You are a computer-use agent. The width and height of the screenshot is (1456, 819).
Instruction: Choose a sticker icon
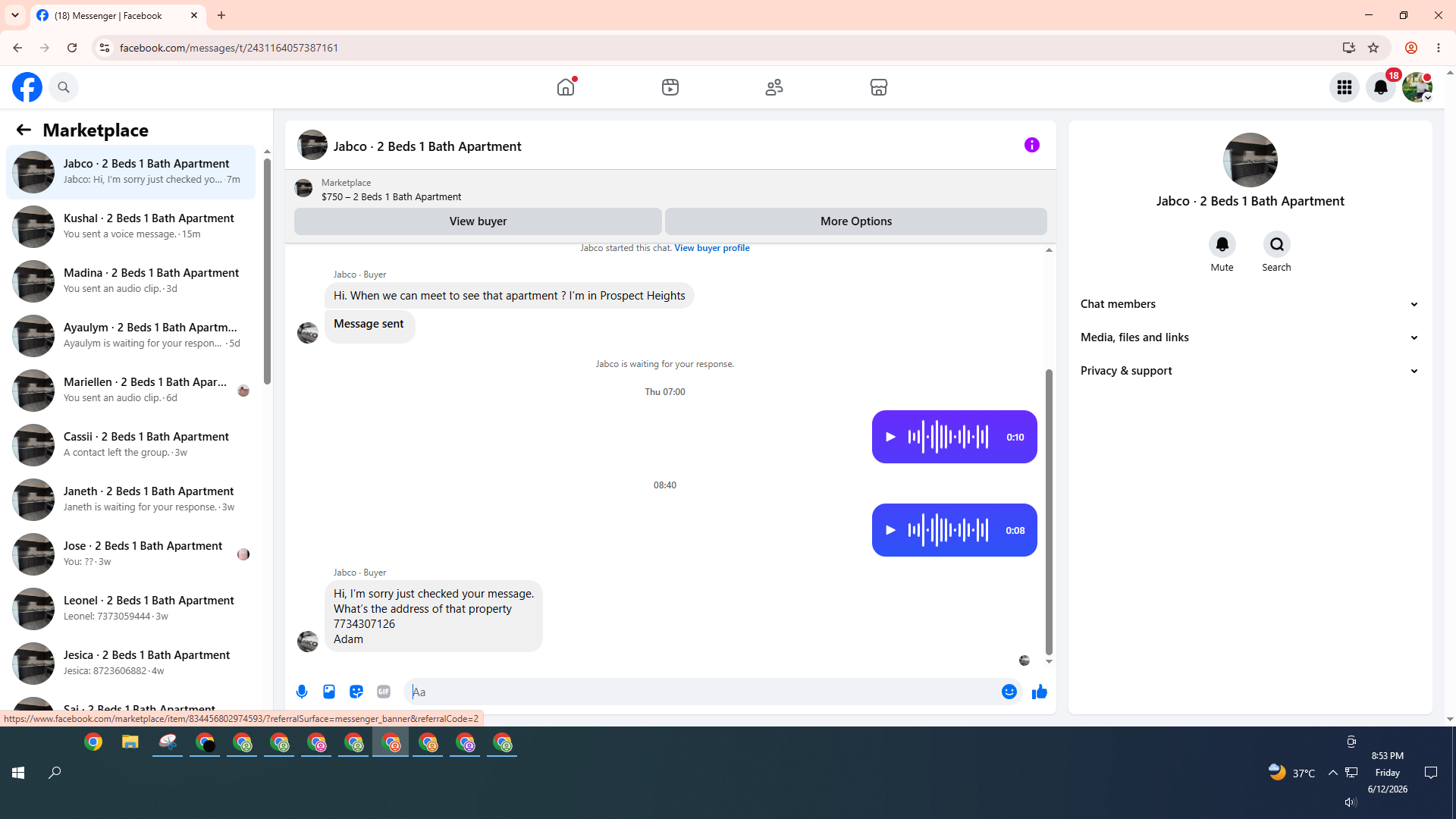coord(356,692)
